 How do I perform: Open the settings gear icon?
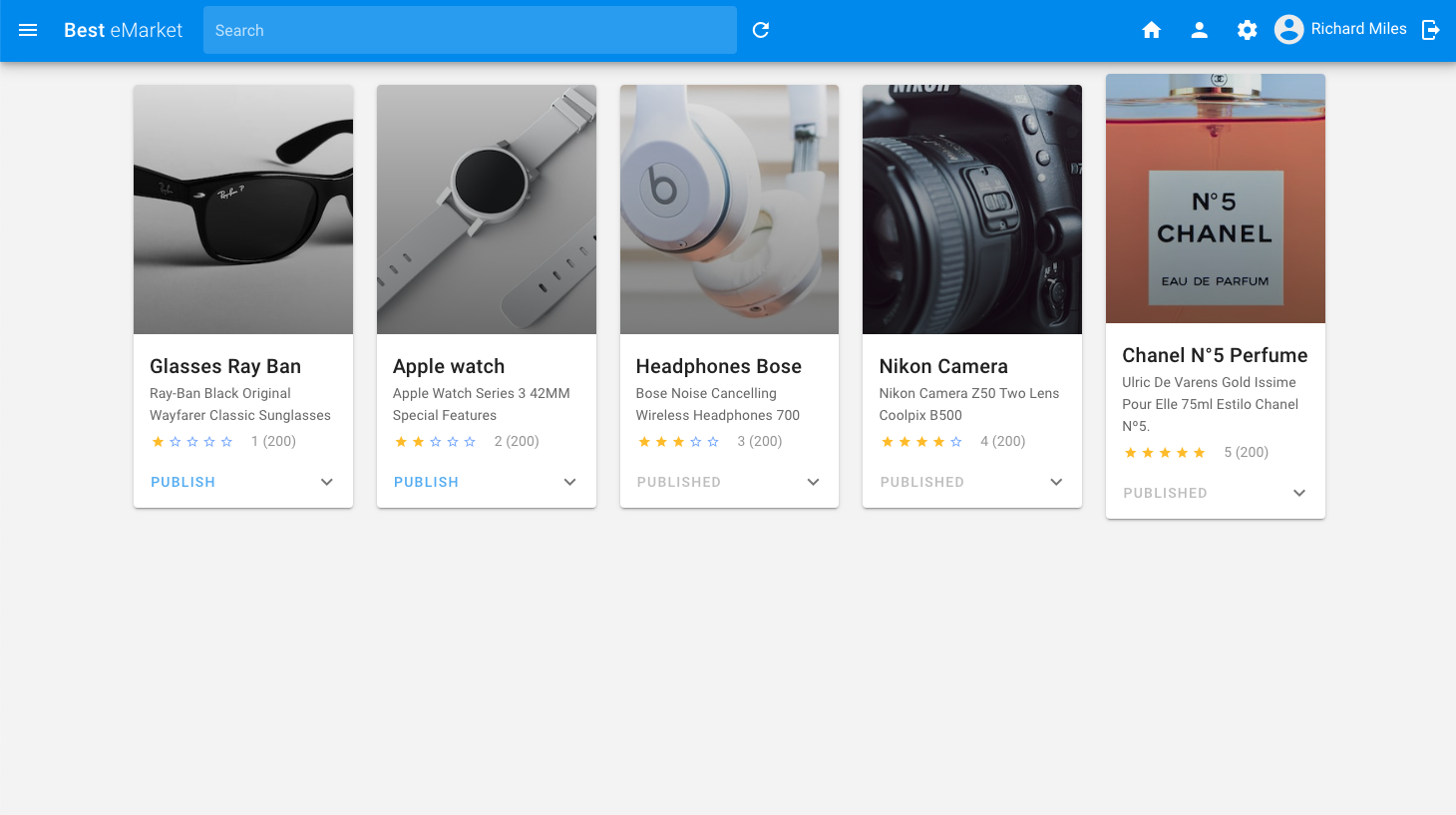pyautogui.click(x=1248, y=30)
